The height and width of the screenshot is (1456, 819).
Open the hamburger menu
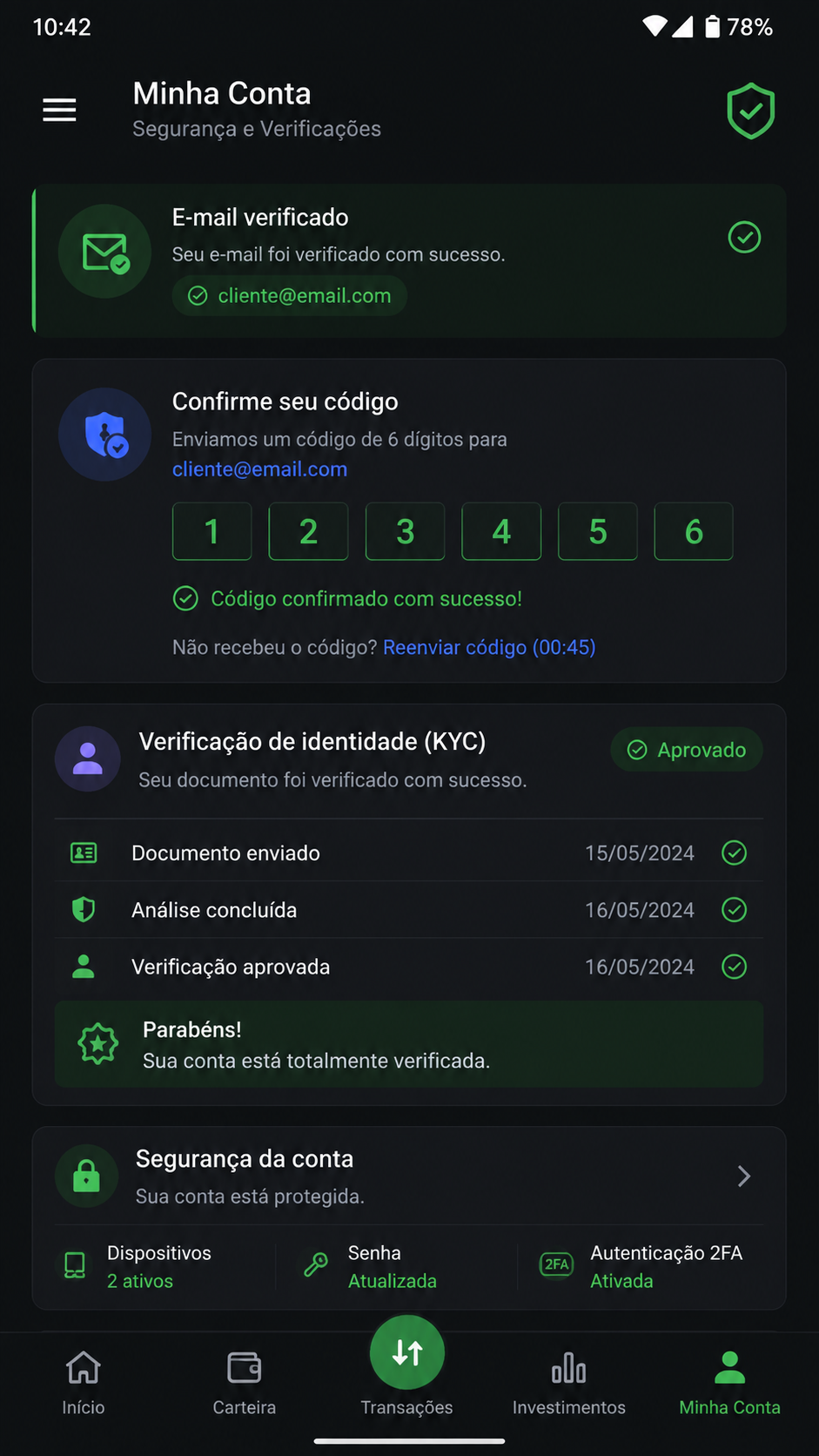(59, 110)
